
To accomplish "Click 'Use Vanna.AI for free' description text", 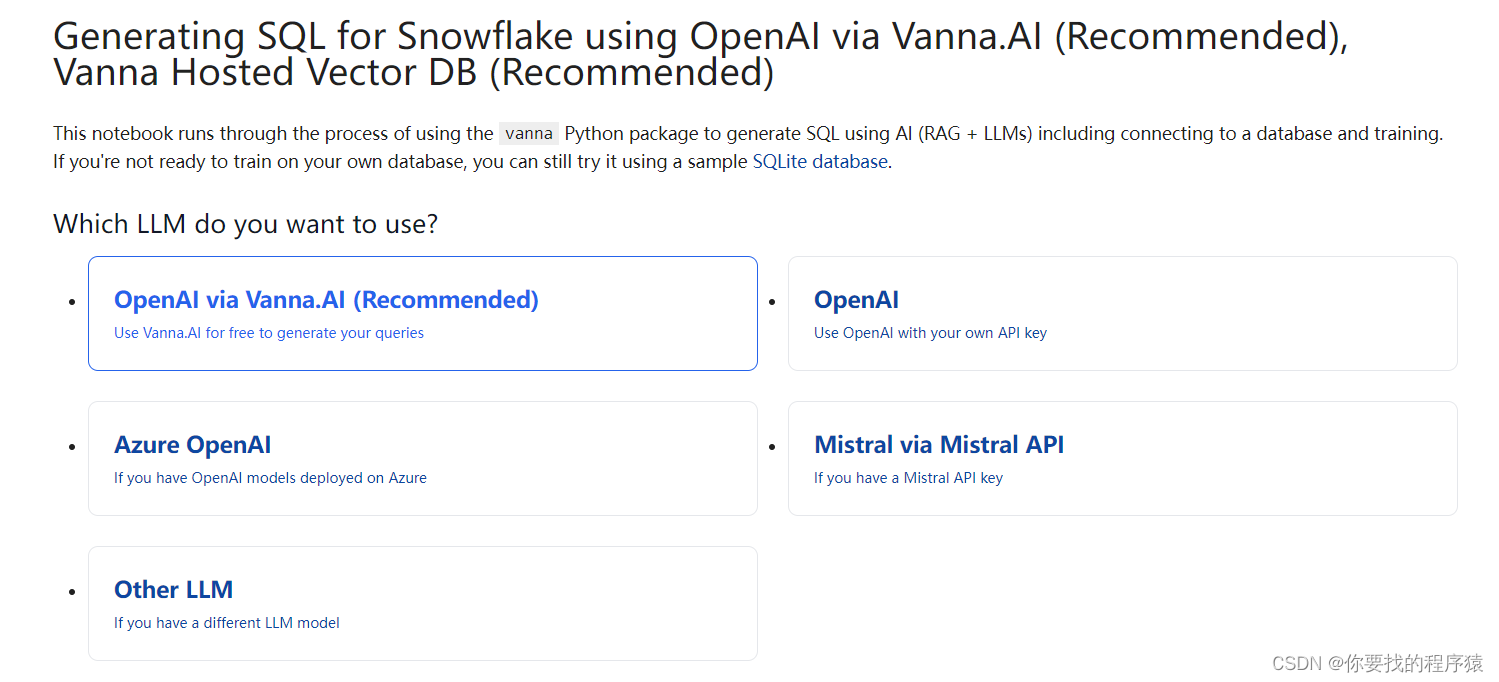I will (269, 333).
